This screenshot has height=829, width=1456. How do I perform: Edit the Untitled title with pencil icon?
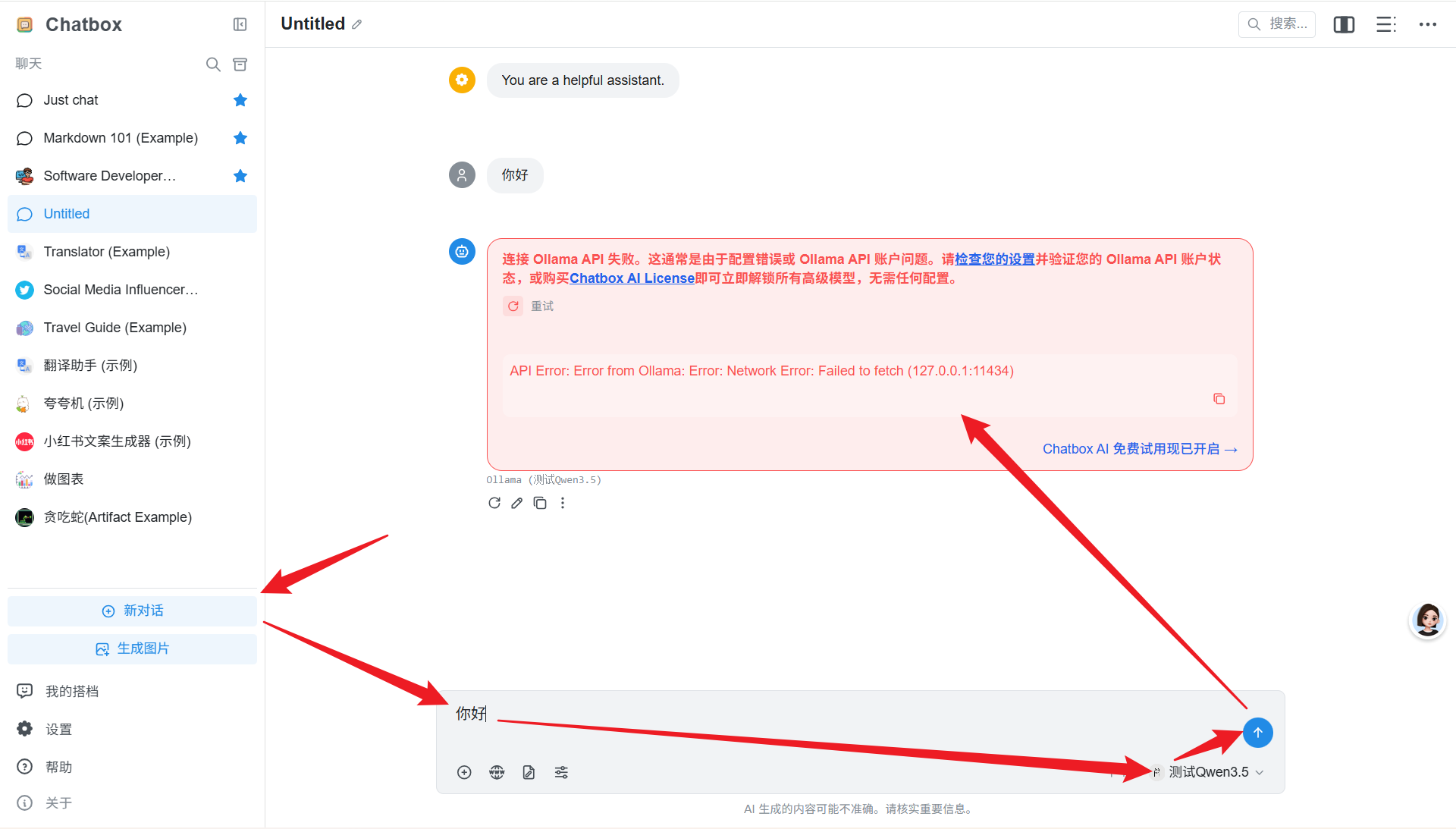pos(356,24)
